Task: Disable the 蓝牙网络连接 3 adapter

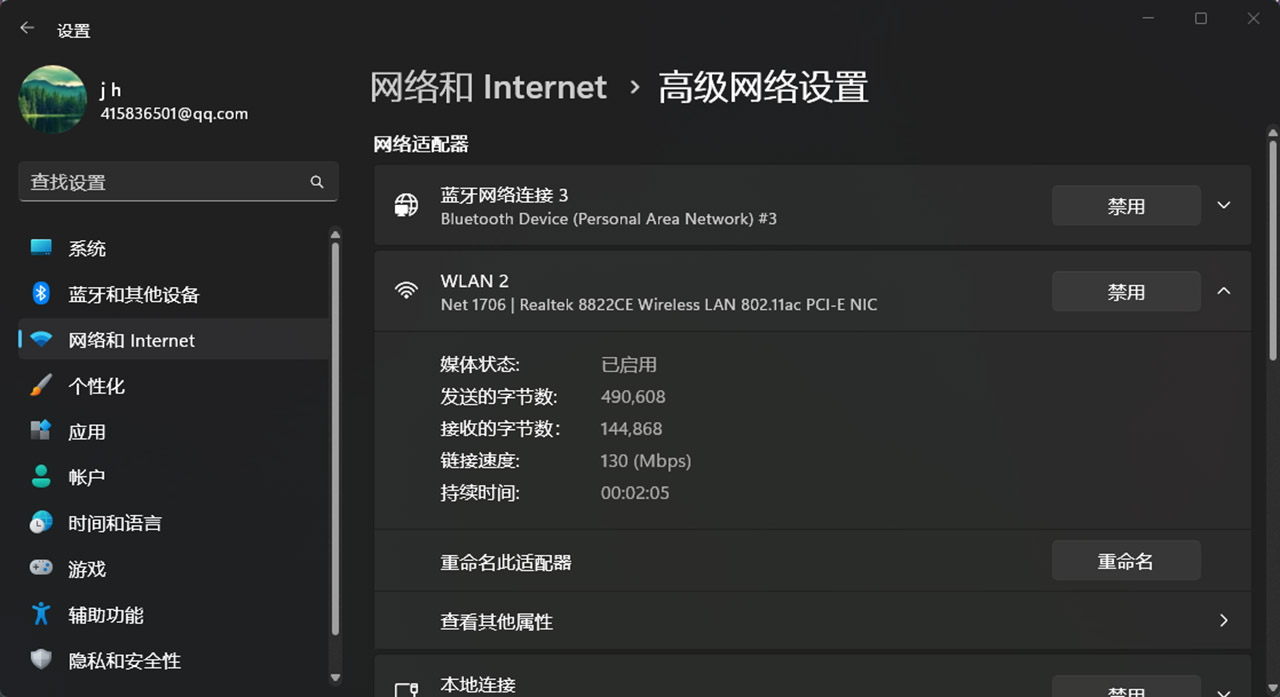Action: click(x=1125, y=206)
